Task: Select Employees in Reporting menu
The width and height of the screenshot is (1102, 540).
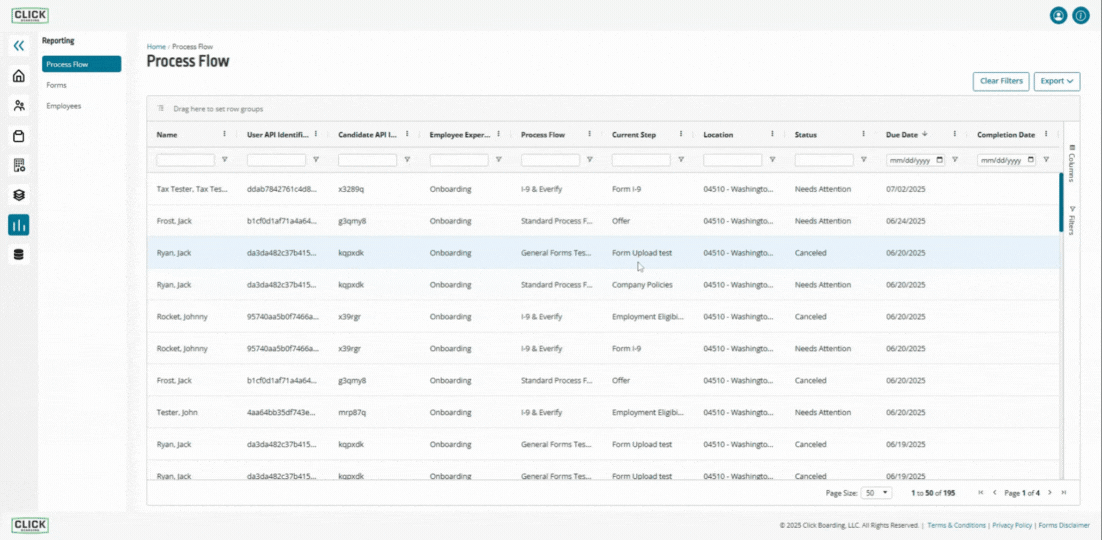Action: pos(63,106)
